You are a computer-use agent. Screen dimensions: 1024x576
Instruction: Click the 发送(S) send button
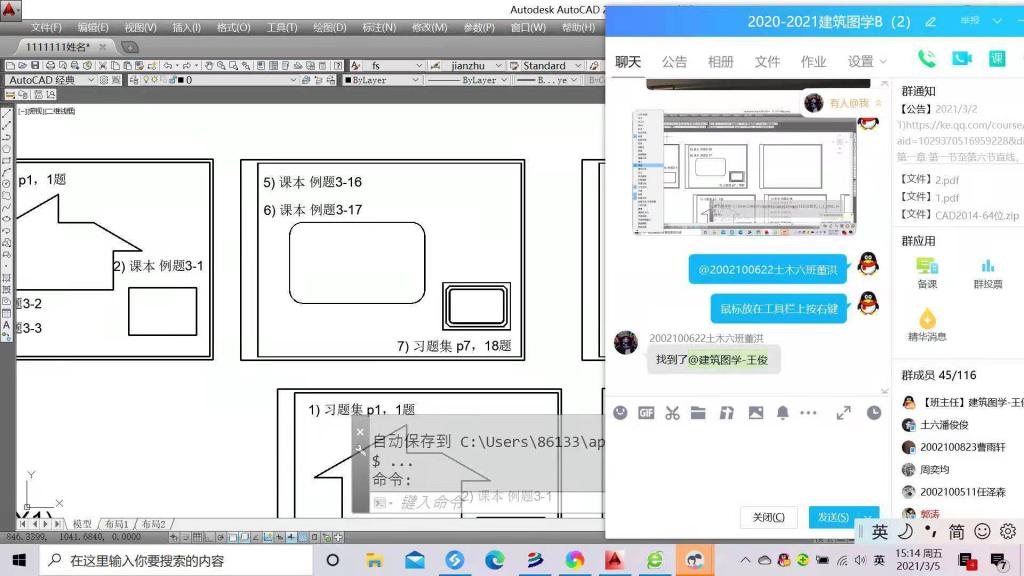click(x=832, y=517)
